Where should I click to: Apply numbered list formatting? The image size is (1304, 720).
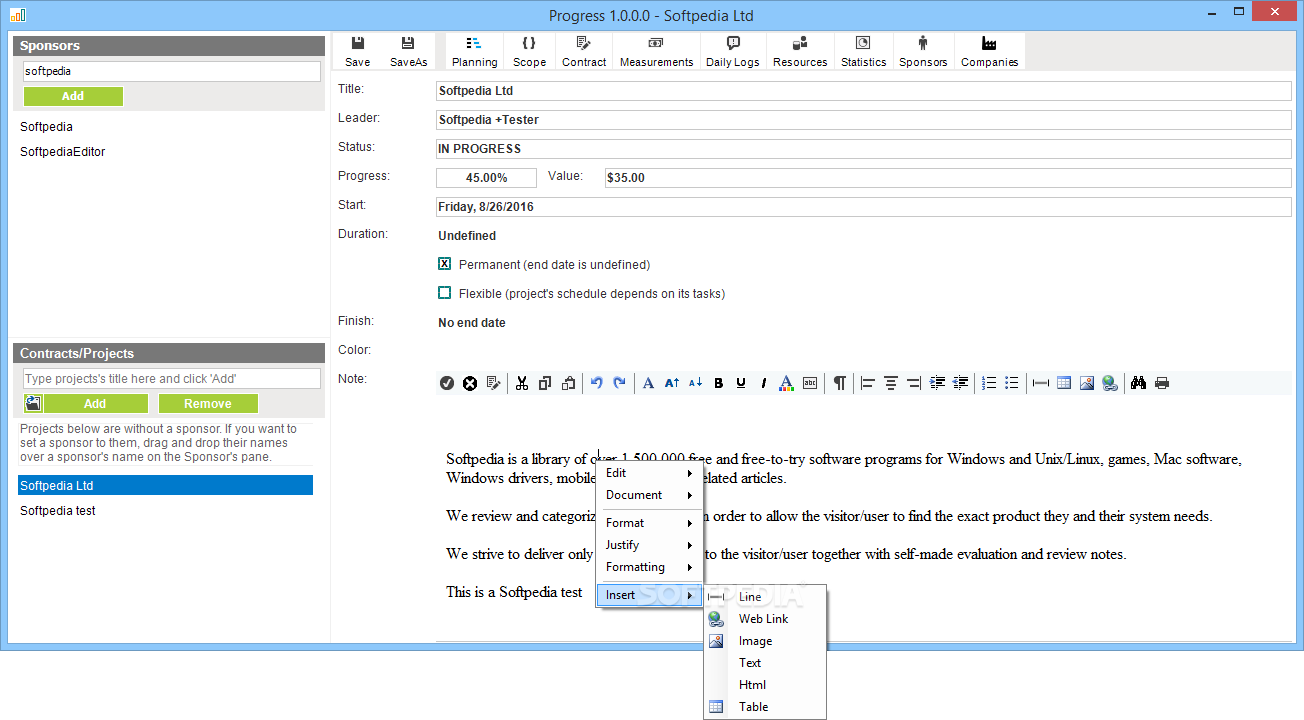(989, 383)
